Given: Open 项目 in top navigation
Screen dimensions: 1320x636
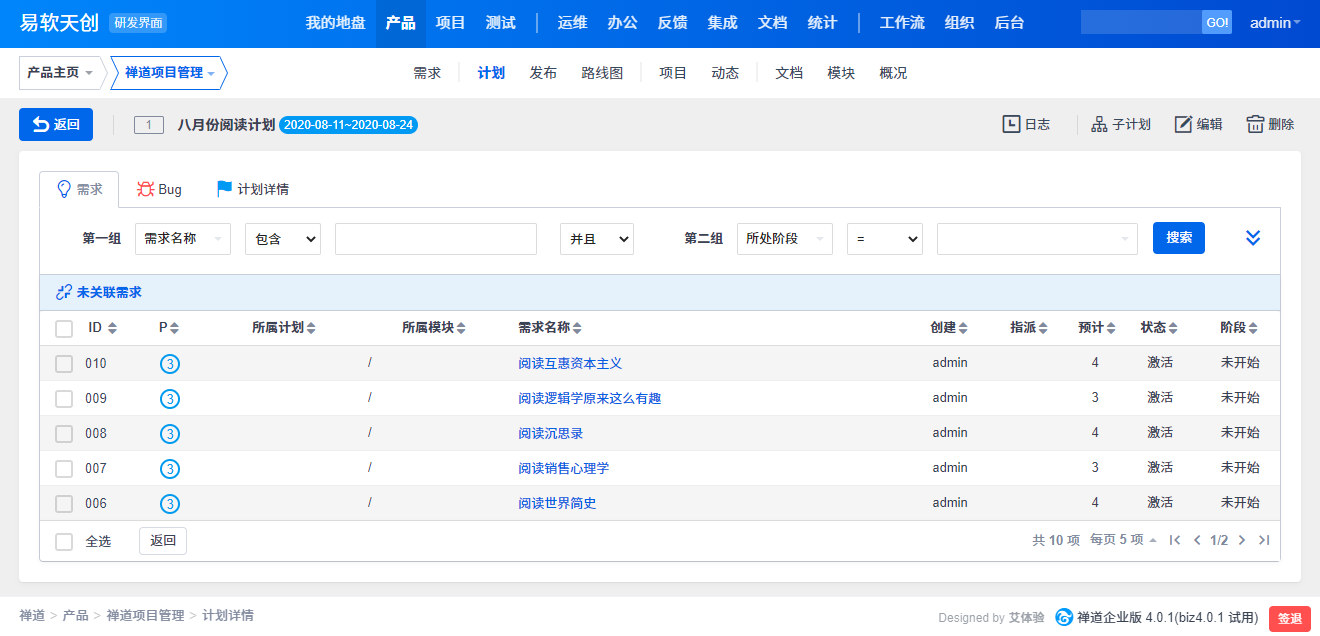Looking at the screenshot, I should (x=451, y=23).
